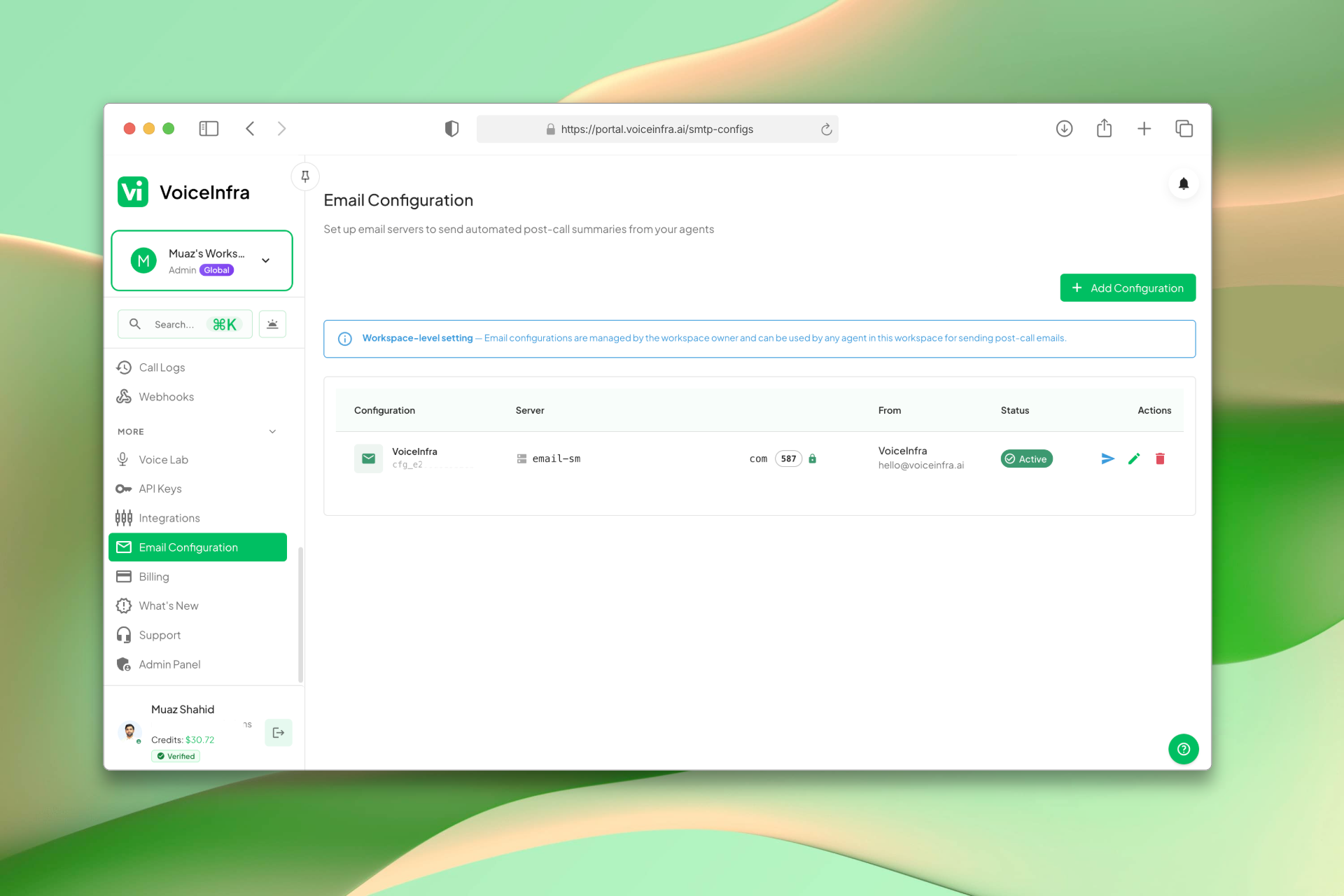Select Email Configuration in sidebar
The width and height of the screenshot is (1344, 896).
pyautogui.click(x=197, y=547)
